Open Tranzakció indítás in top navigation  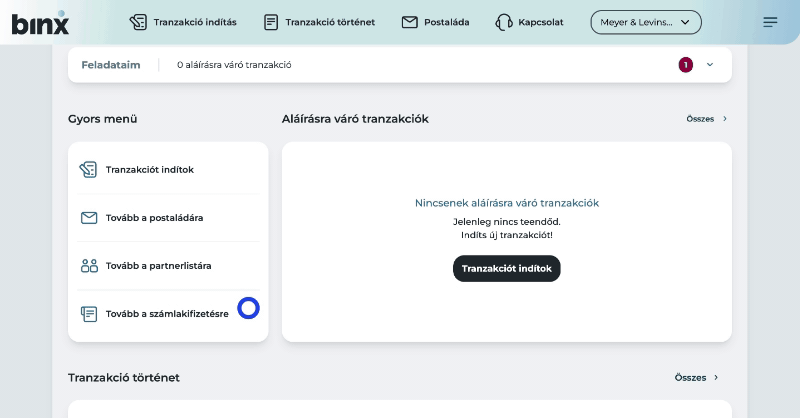point(183,22)
